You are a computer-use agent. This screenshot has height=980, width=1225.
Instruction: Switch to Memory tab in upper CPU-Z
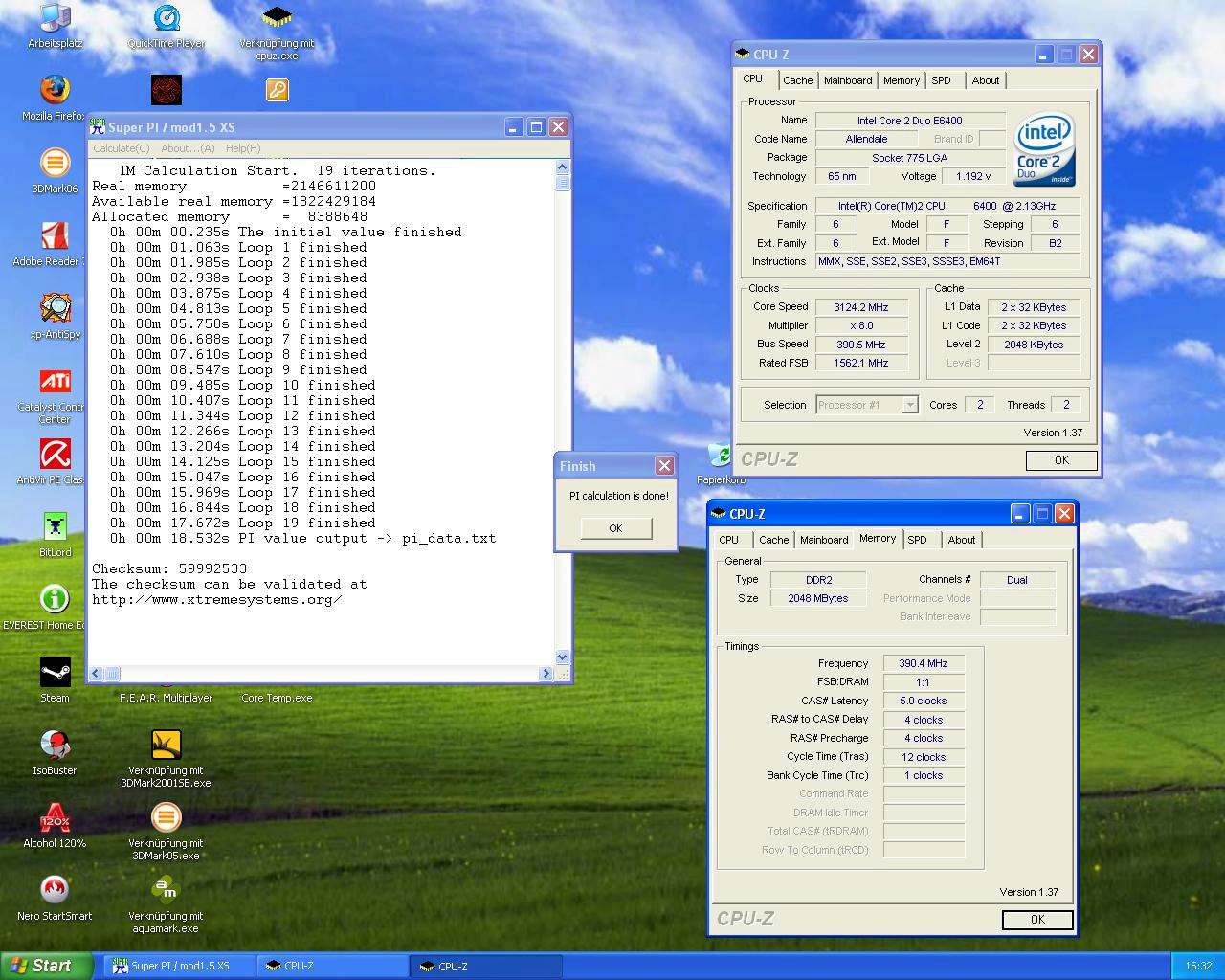902,81
